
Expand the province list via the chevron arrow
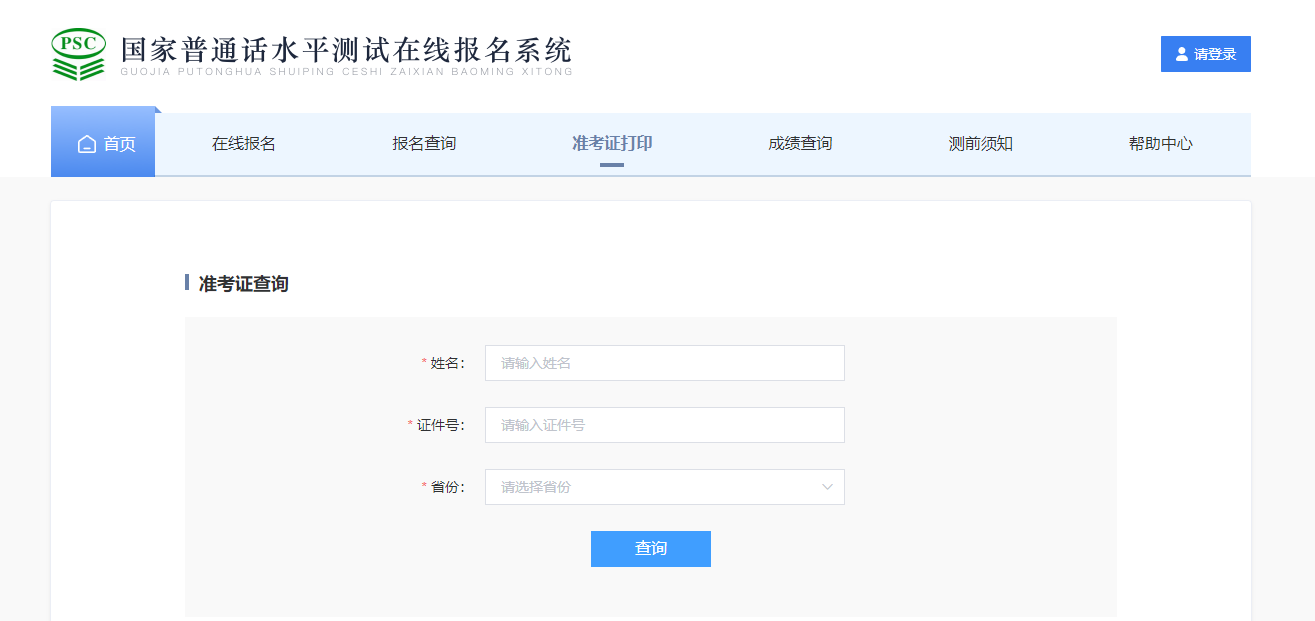pos(827,487)
